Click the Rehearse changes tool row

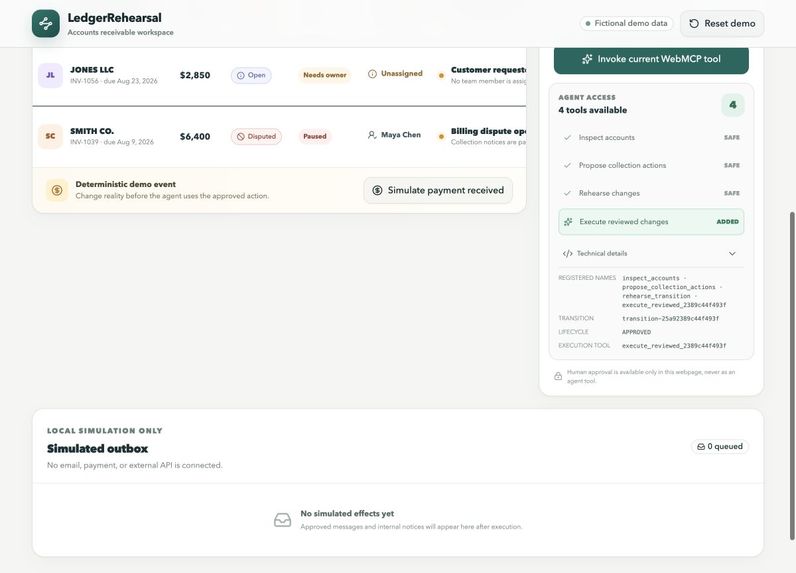651,193
